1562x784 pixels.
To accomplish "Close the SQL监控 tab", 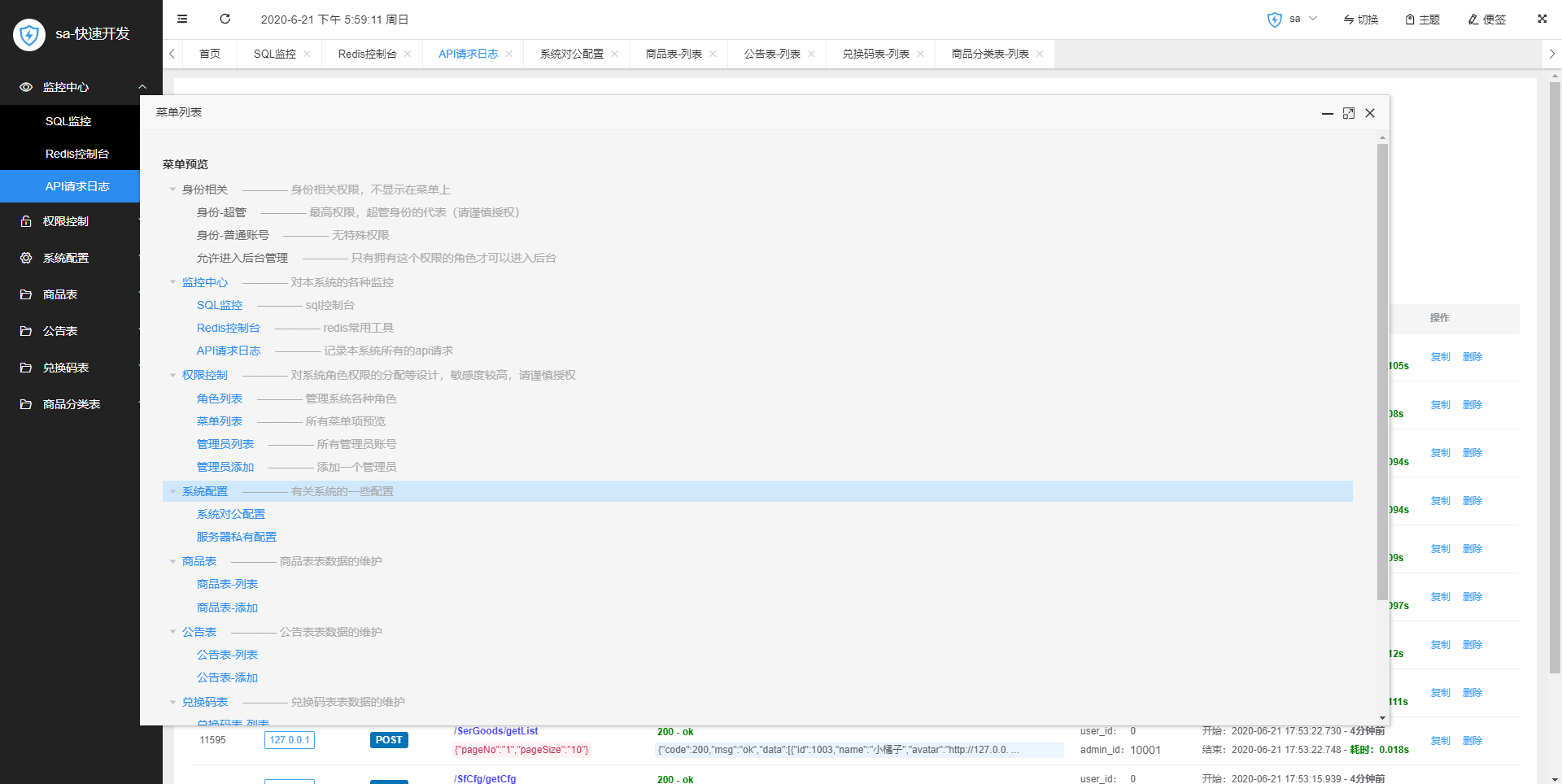I will (307, 54).
